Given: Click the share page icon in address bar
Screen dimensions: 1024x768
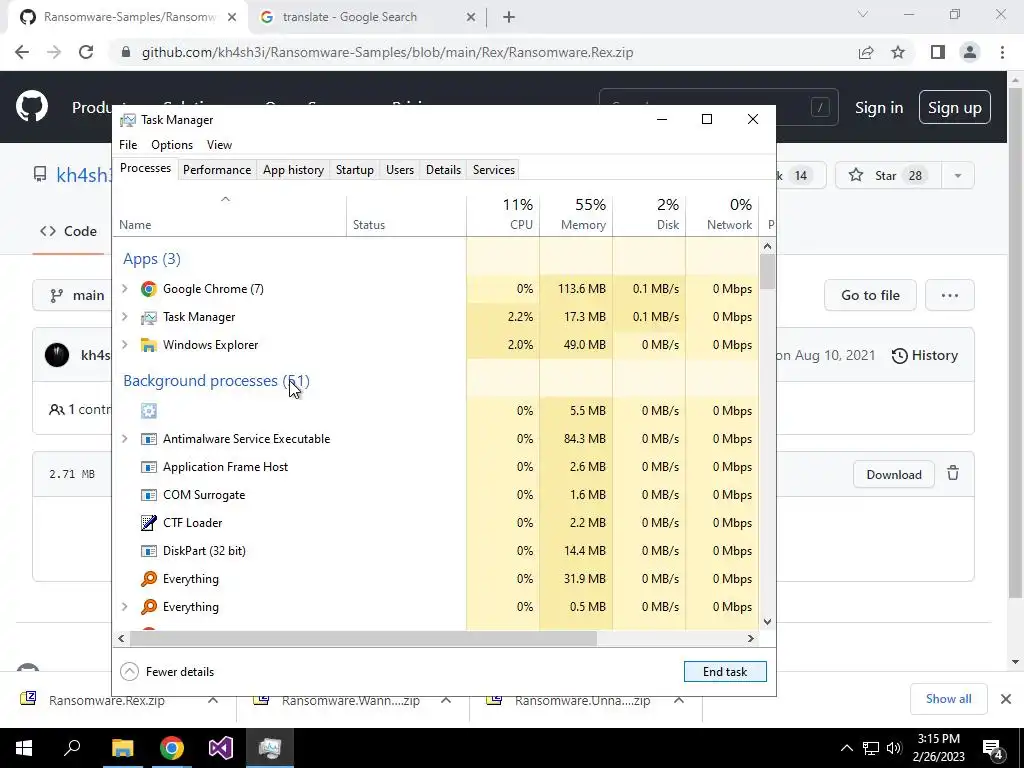Looking at the screenshot, I should point(866,52).
